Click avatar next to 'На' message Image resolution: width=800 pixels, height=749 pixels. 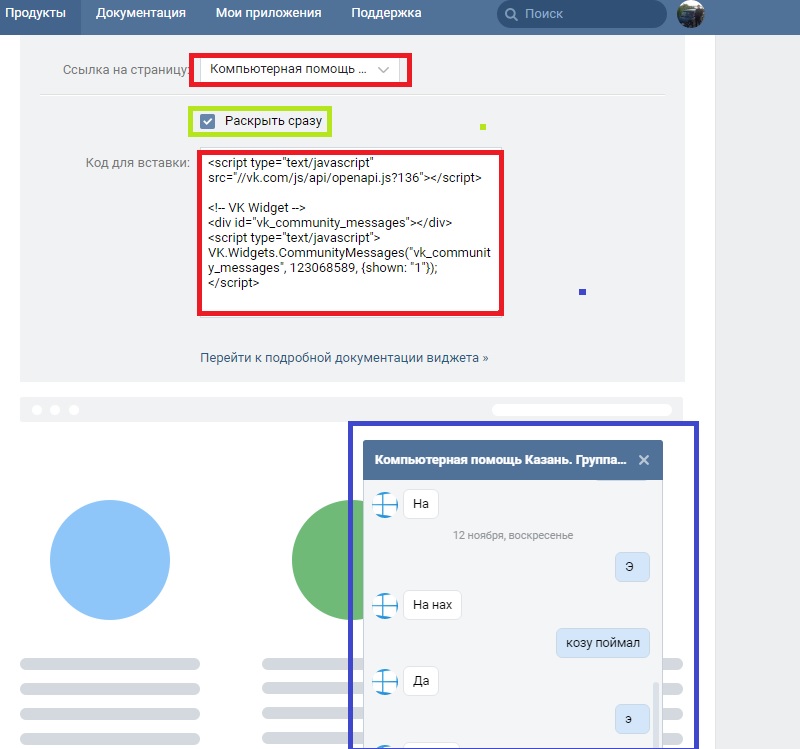click(x=385, y=504)
